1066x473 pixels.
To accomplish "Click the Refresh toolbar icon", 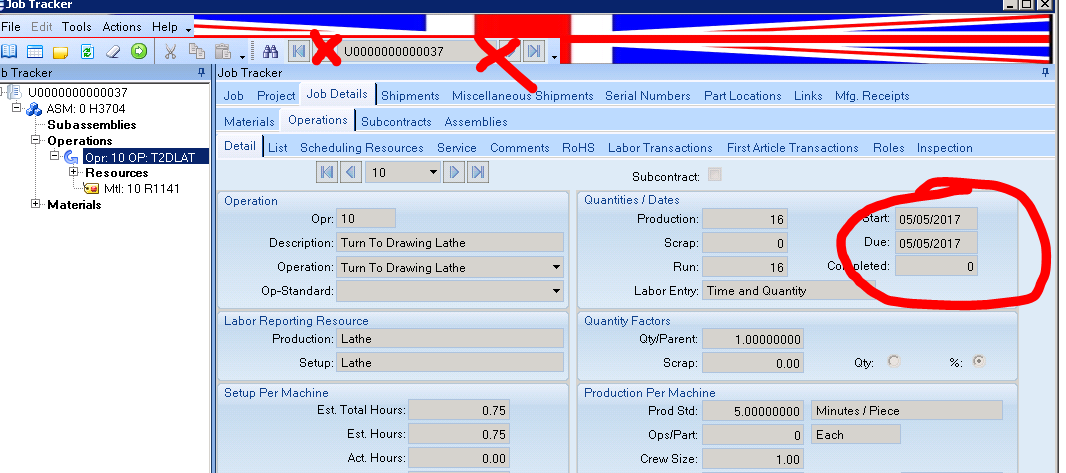I will point(87,51).
